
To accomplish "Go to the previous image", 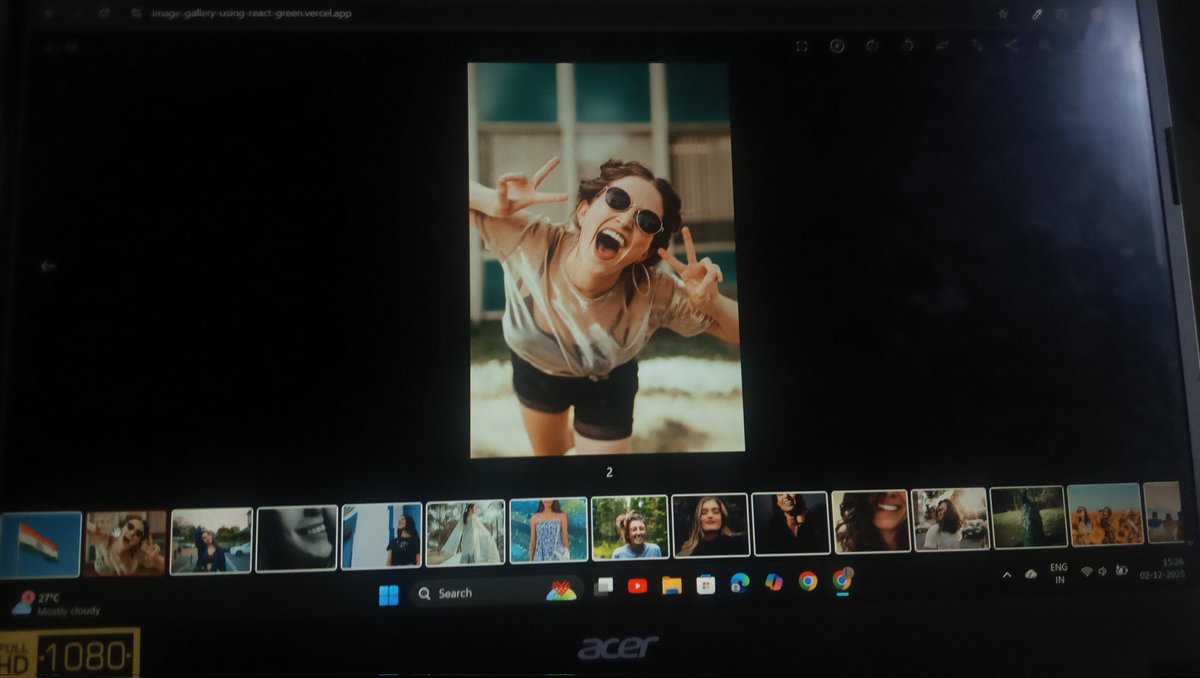I will (46, 266).
